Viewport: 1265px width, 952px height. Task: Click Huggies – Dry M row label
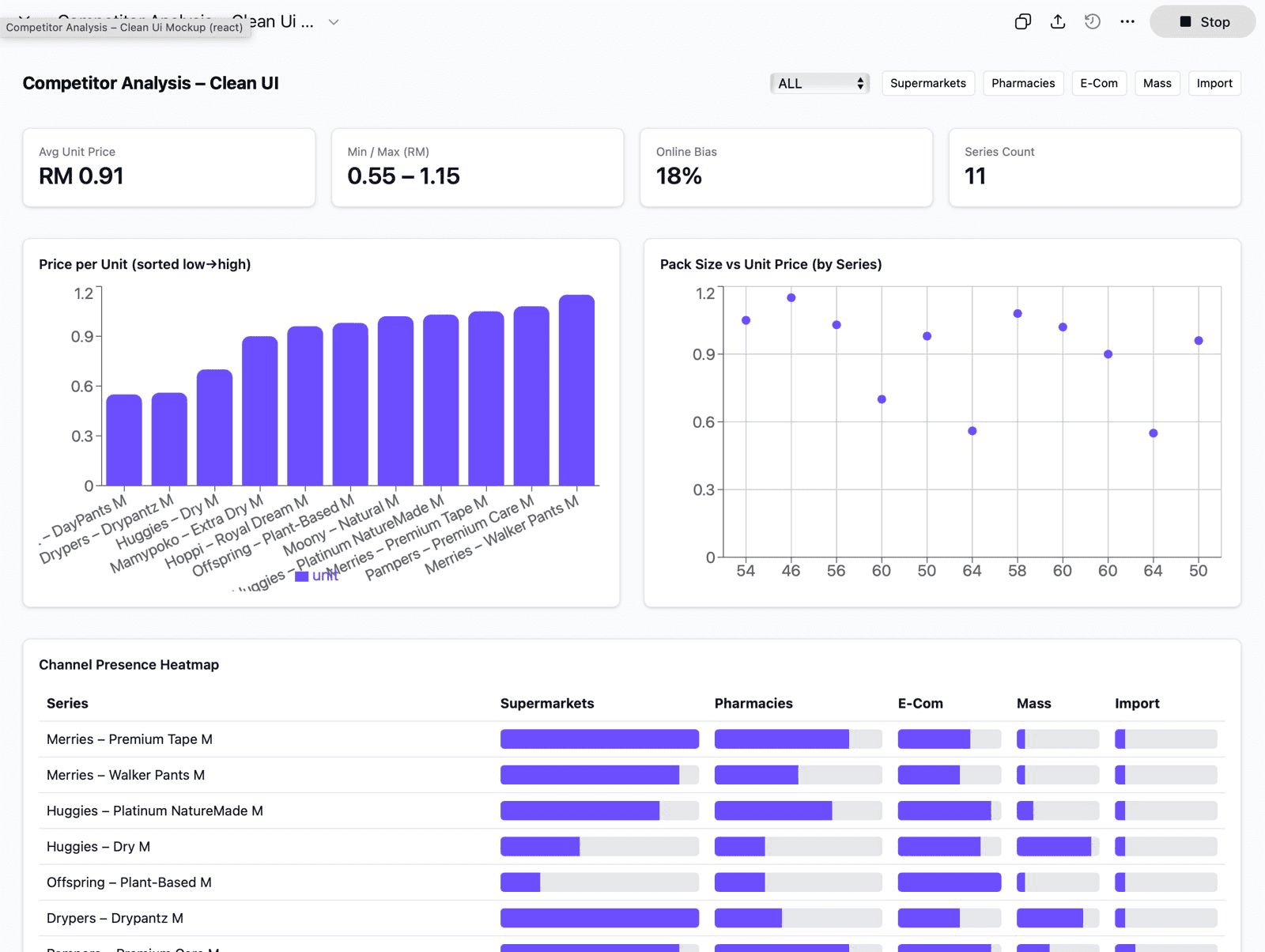click(98, 847)
